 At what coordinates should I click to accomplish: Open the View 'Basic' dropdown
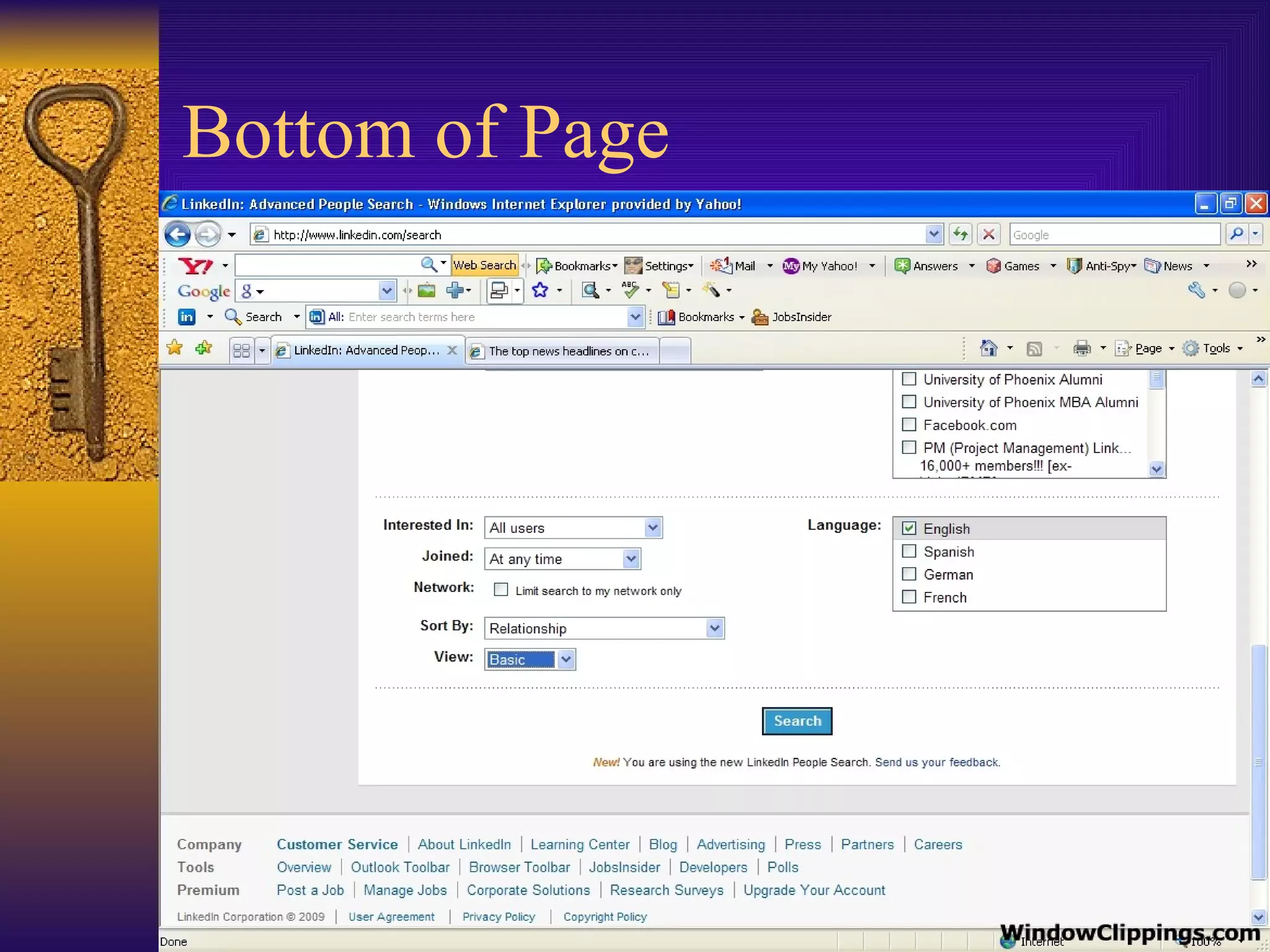[530, 659]
